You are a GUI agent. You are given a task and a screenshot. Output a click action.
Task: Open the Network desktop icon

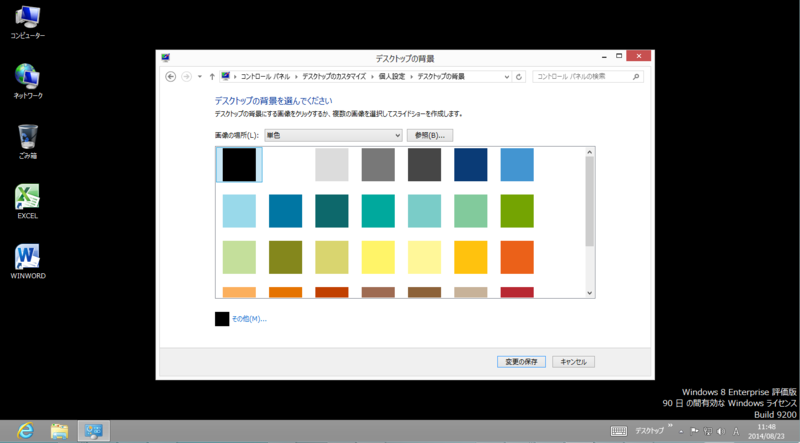pyautogui.click(x=28, y=82)
